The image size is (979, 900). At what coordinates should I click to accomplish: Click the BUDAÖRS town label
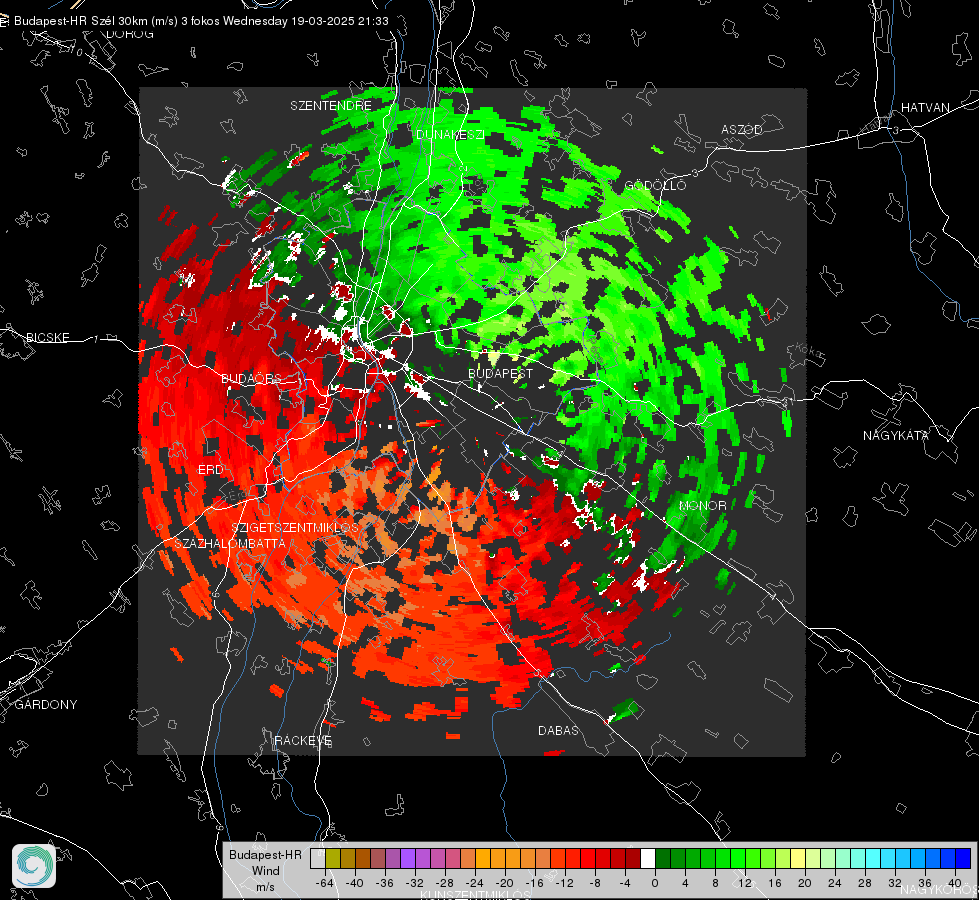(x=252, y=378)
